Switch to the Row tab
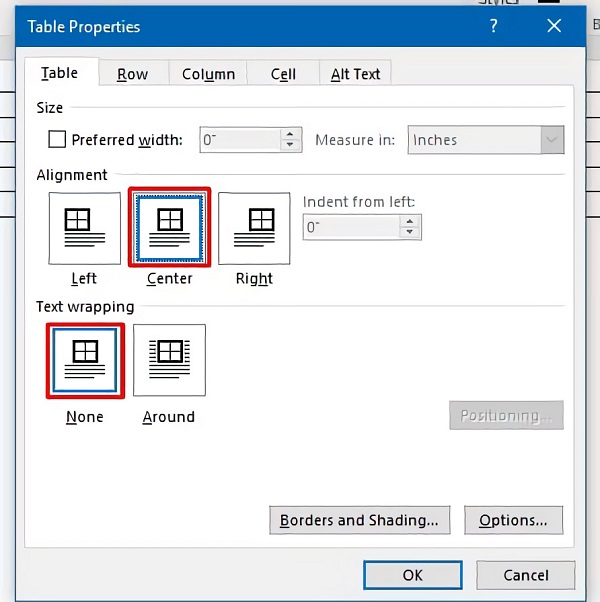This screenshot has width=600, height=602. point(132,74)
